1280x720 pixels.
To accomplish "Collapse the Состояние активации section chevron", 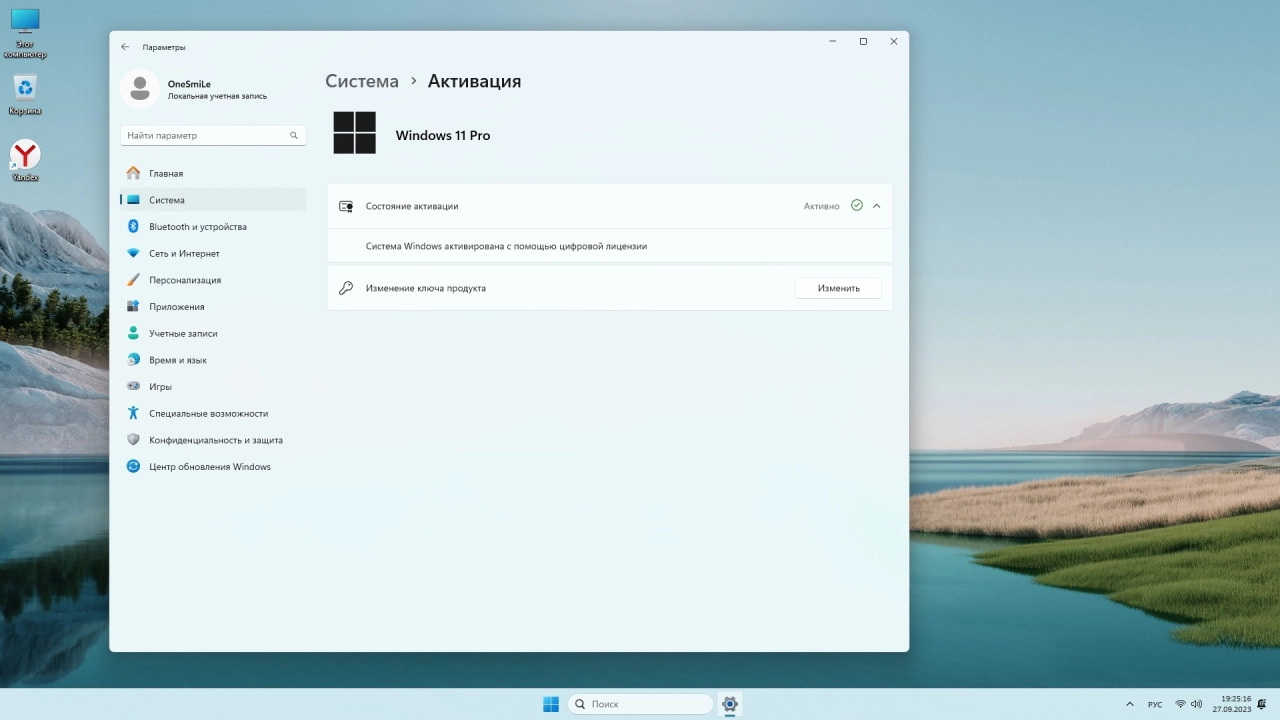I will (877, 206).
